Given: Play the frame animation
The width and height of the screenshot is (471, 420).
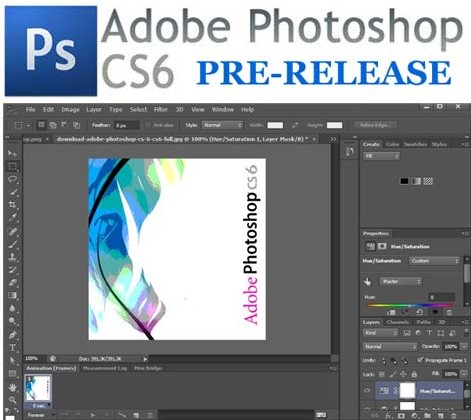Looking at the screenshot, I should click(x=93, y=415).
